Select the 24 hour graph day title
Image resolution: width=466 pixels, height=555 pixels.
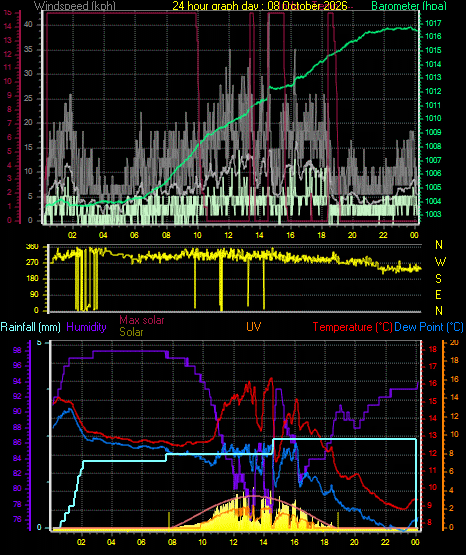point(260,5)
